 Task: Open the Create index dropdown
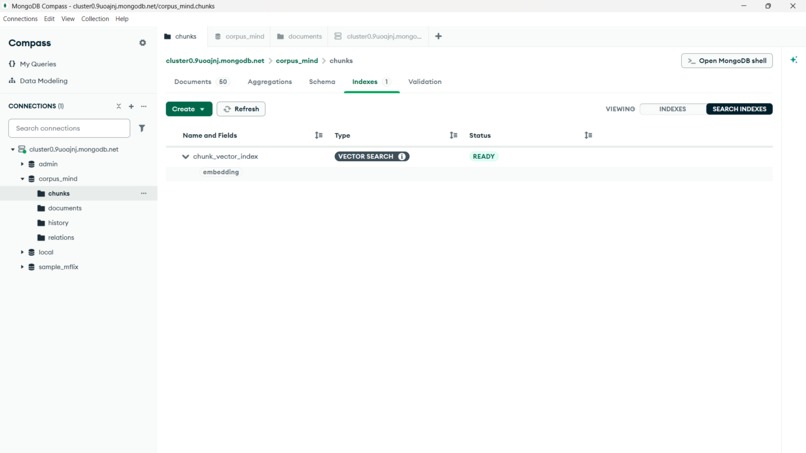[x=189, y=109]
